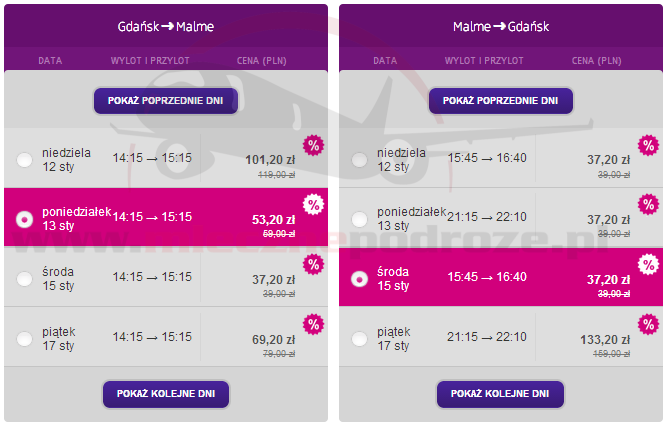Click discount badge on Gdańsk–Malme środa 15 sty

click(313, 265)
